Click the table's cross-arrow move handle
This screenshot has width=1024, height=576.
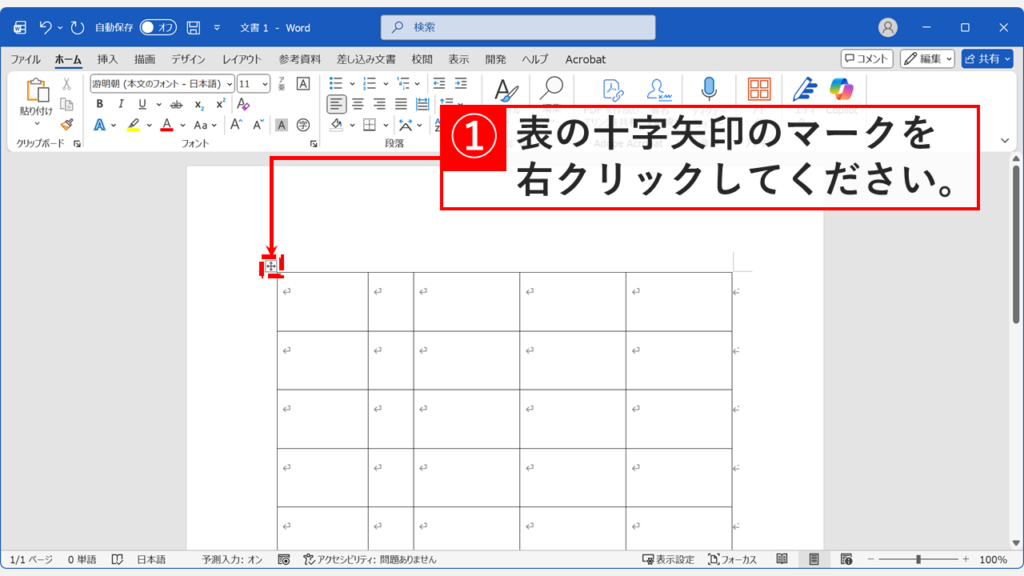pyautogui.click(x=271, y=266)
